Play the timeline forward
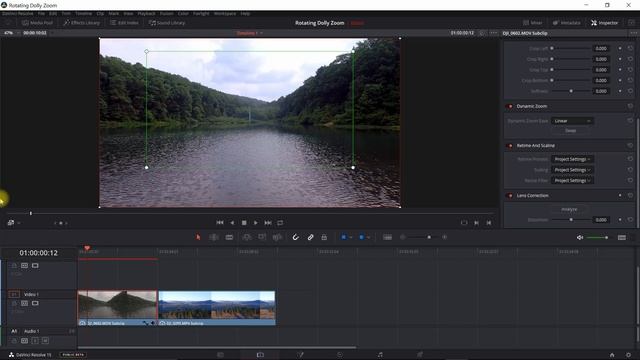Screen dimensions: 640x360 point(256,223)
